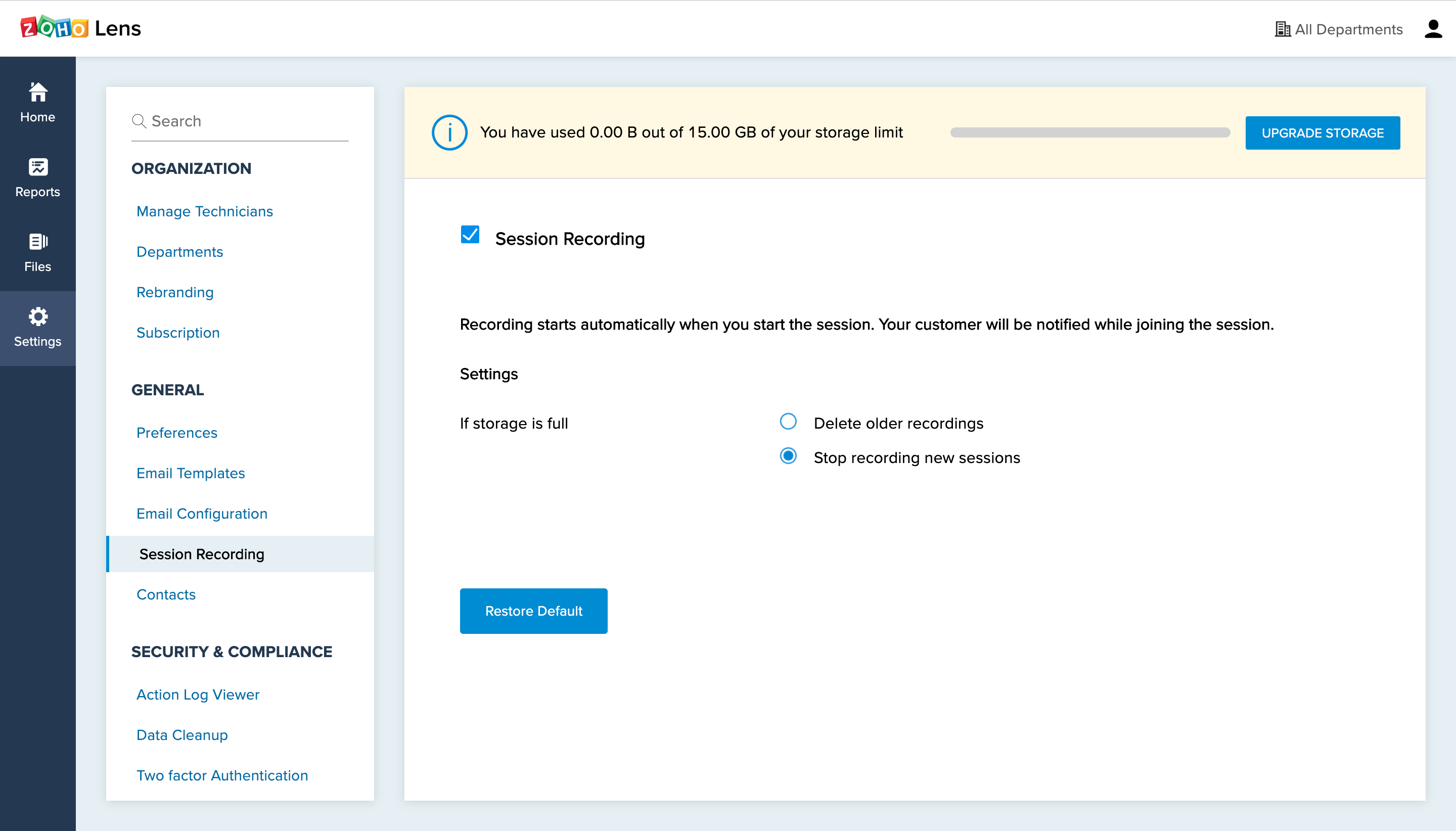Open the Data Cleanup page
1456x831 pixels.
coord(181,734)
